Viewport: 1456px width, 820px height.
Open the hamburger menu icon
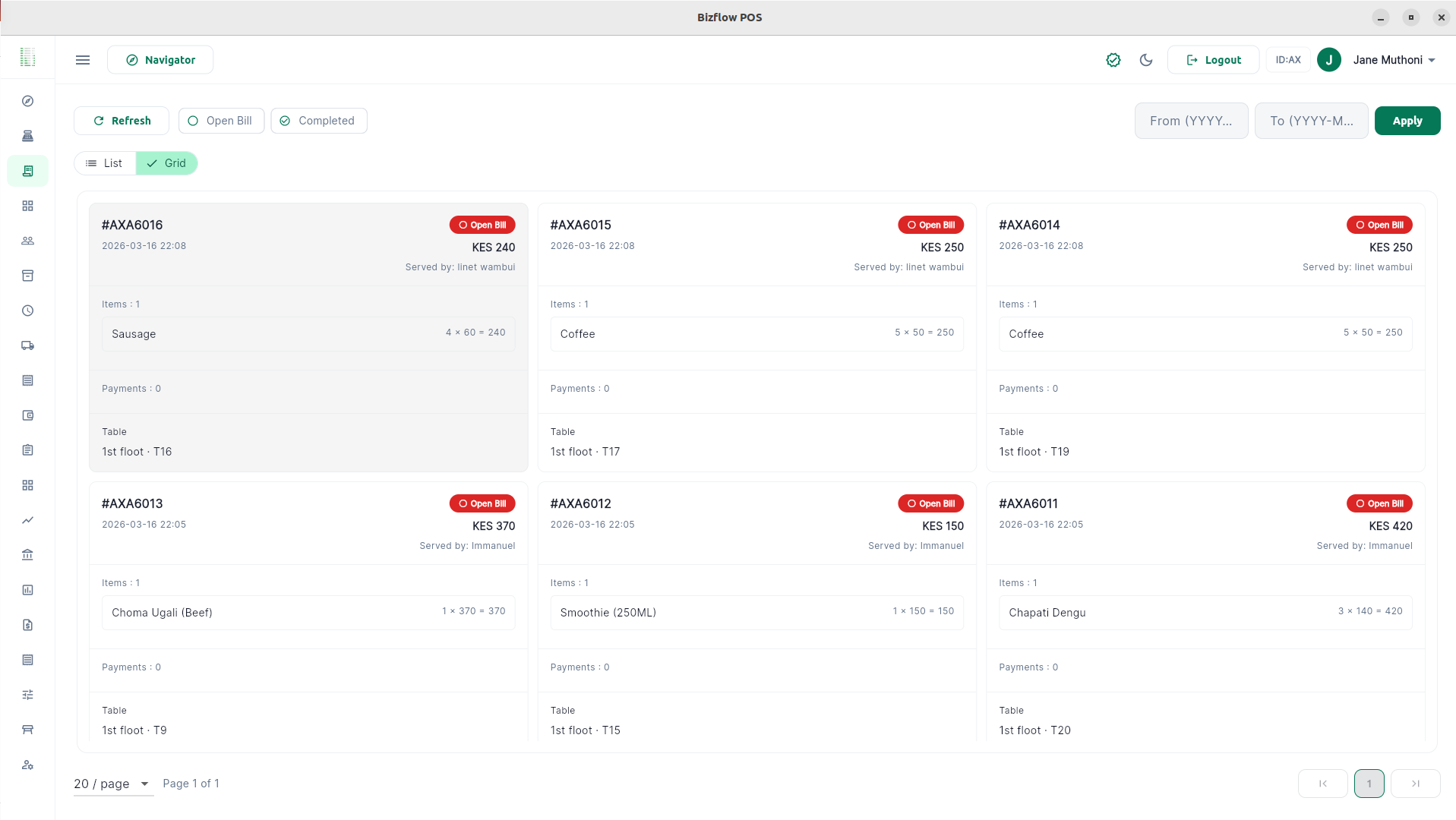83,60
